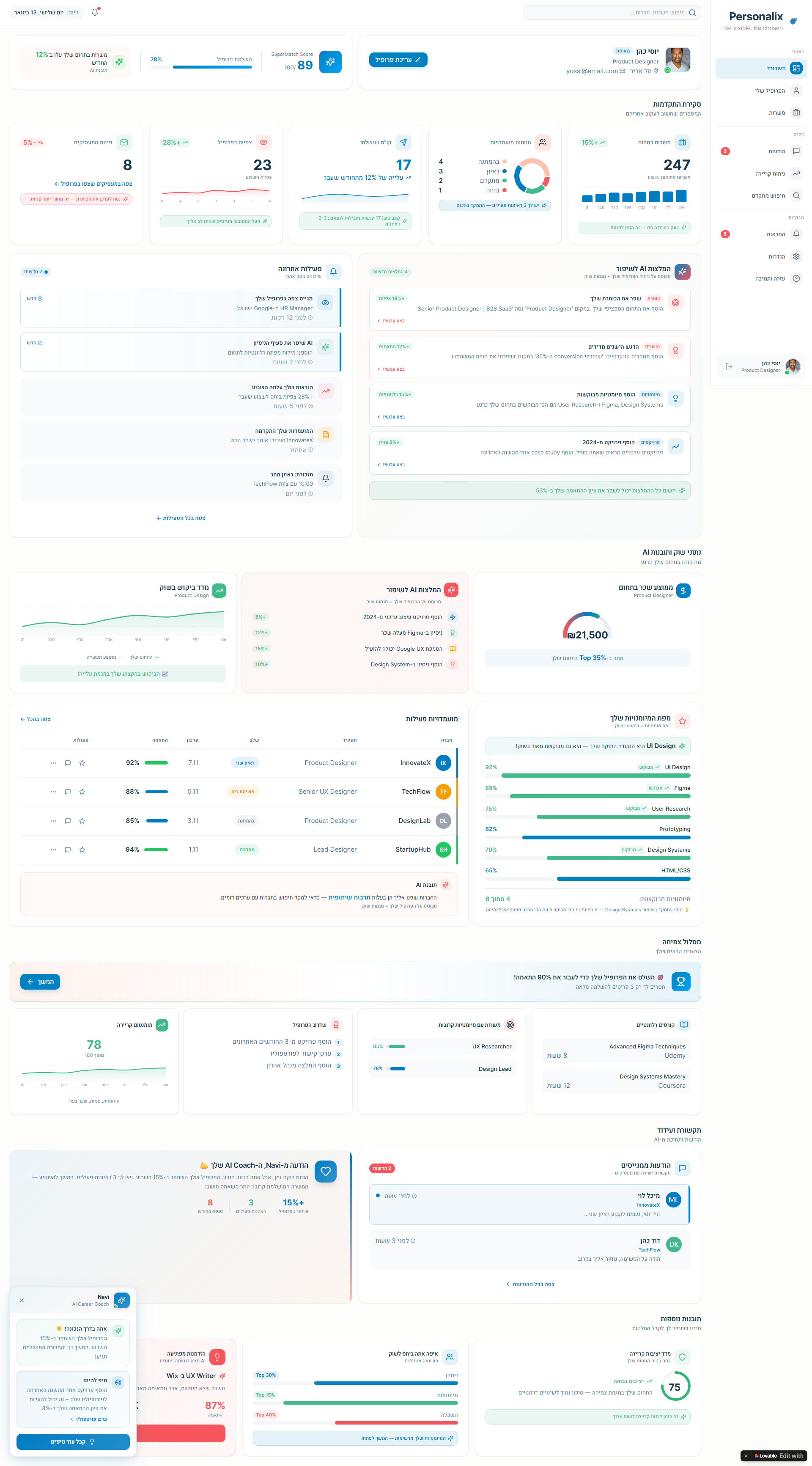Viewport: 812px width, 1466px height.
Task: Open הודעות sidebar item with badge
Action: click(761, 151)
